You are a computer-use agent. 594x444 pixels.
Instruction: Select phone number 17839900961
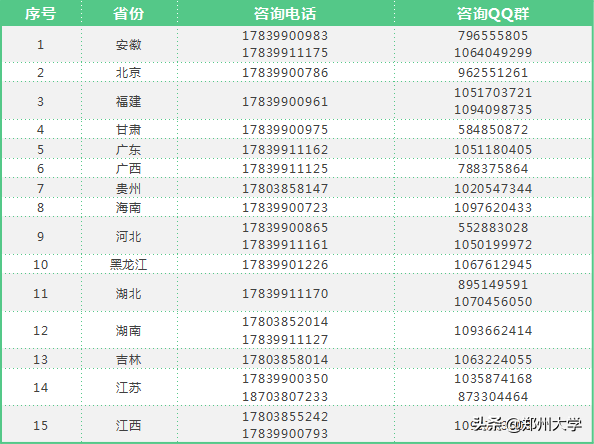285,102
